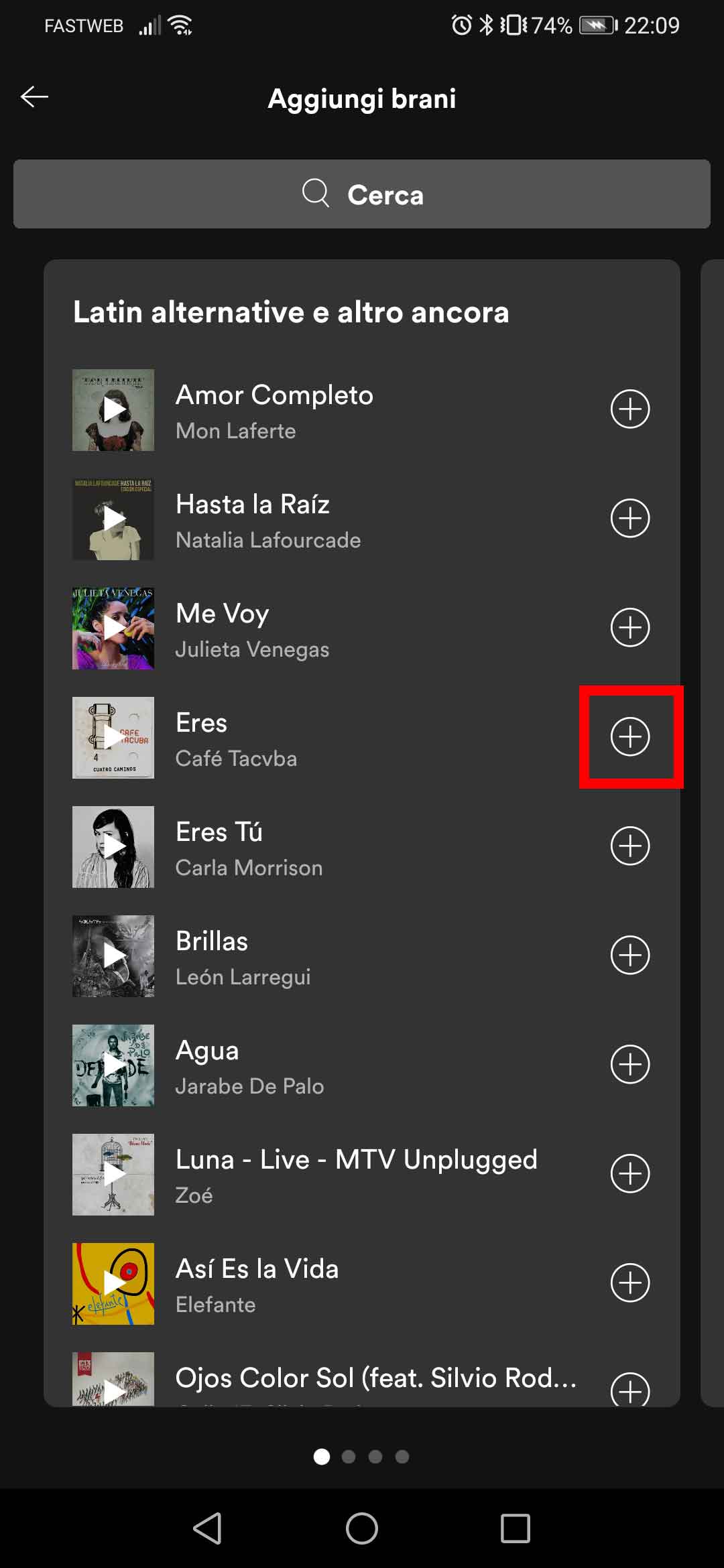This screenshot has height=1568, width=724.
Task: Add Luna Live MTV Unplugged track
Action: tap(630, 1173)
